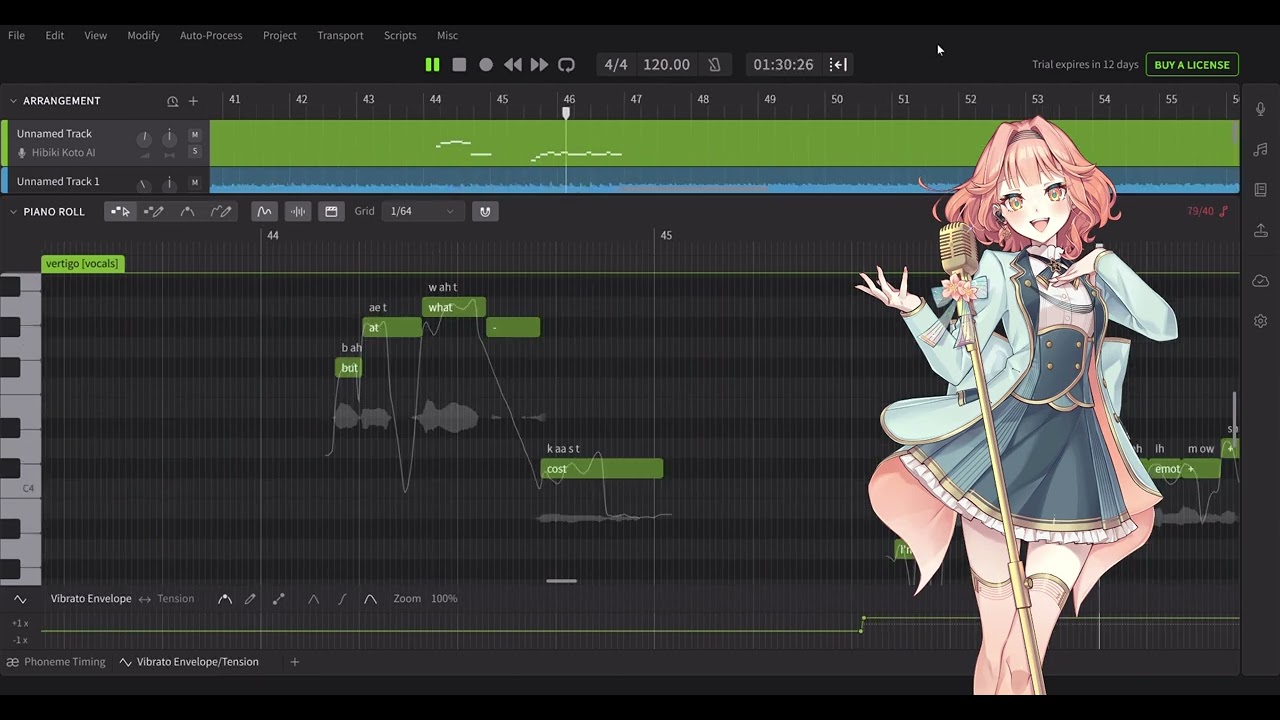
Task: Solo the Hibiki Koto AI track
Action: (195, 152)
